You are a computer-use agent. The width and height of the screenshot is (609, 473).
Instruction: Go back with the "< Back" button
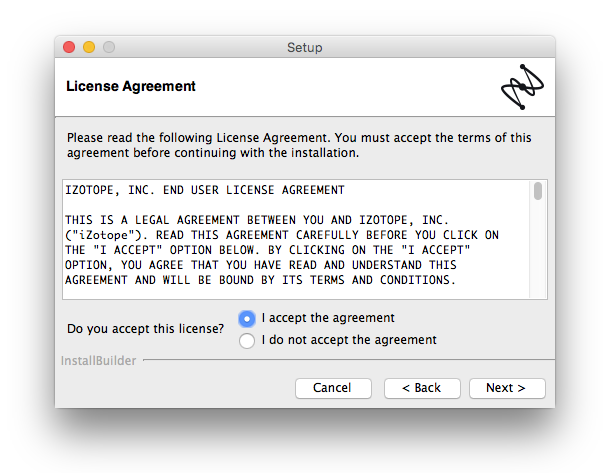coord(422,388)
